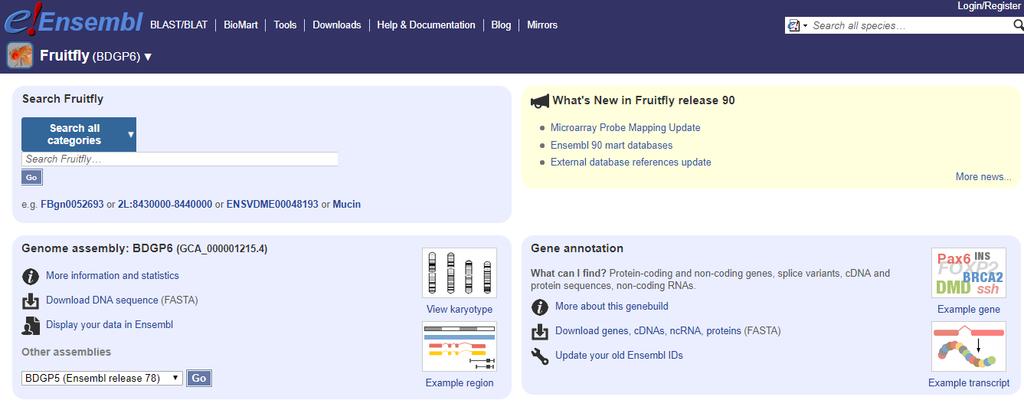The height and width of the screenshot is (407, 1024).
Task: Open the BioMart menu item
Action: [240, 25]
